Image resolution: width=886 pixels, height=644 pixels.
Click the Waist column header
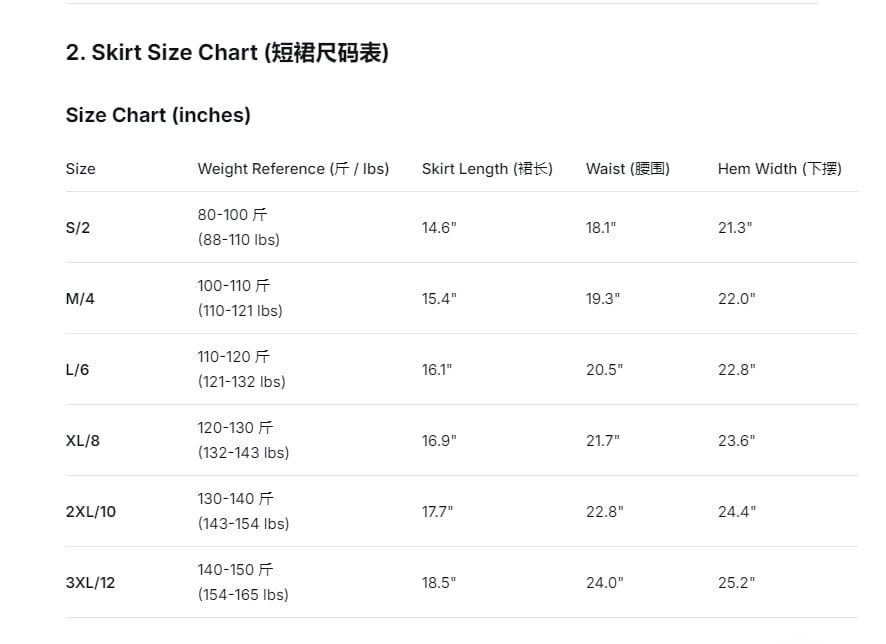tap(628, 169)
